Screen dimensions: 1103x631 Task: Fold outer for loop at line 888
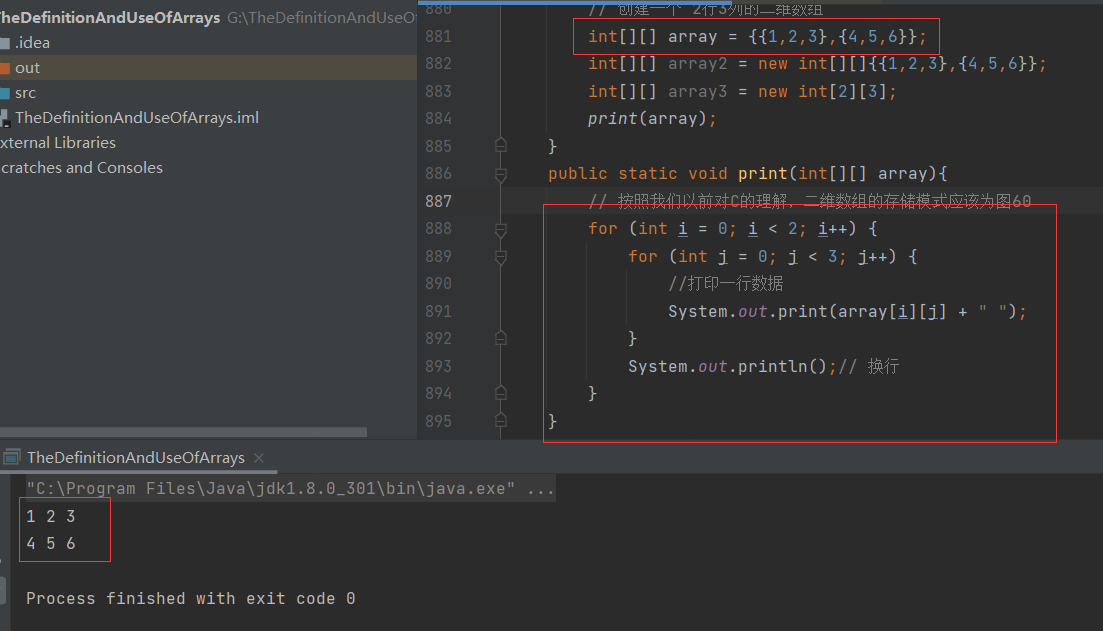tap(501, 229)
